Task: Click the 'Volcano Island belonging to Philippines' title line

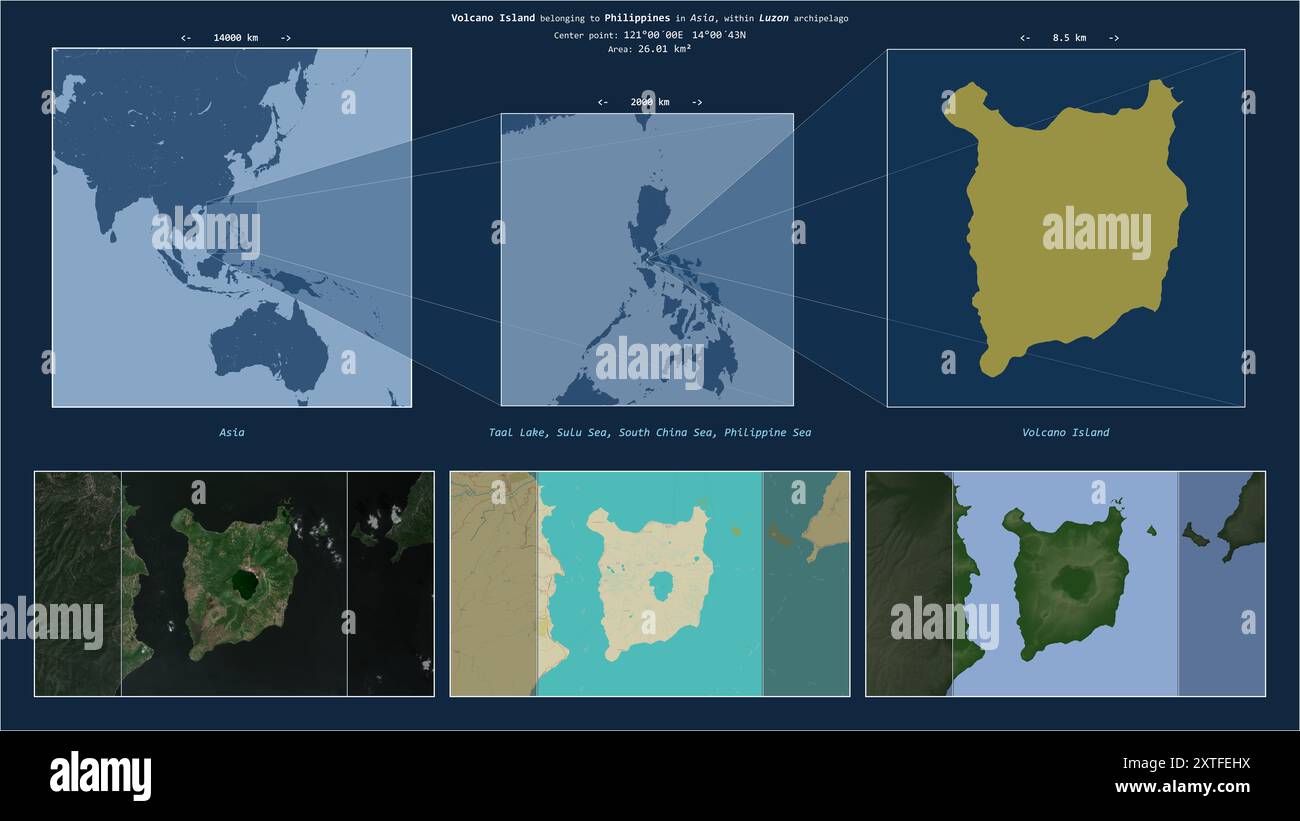Action: tap(650, 18)
